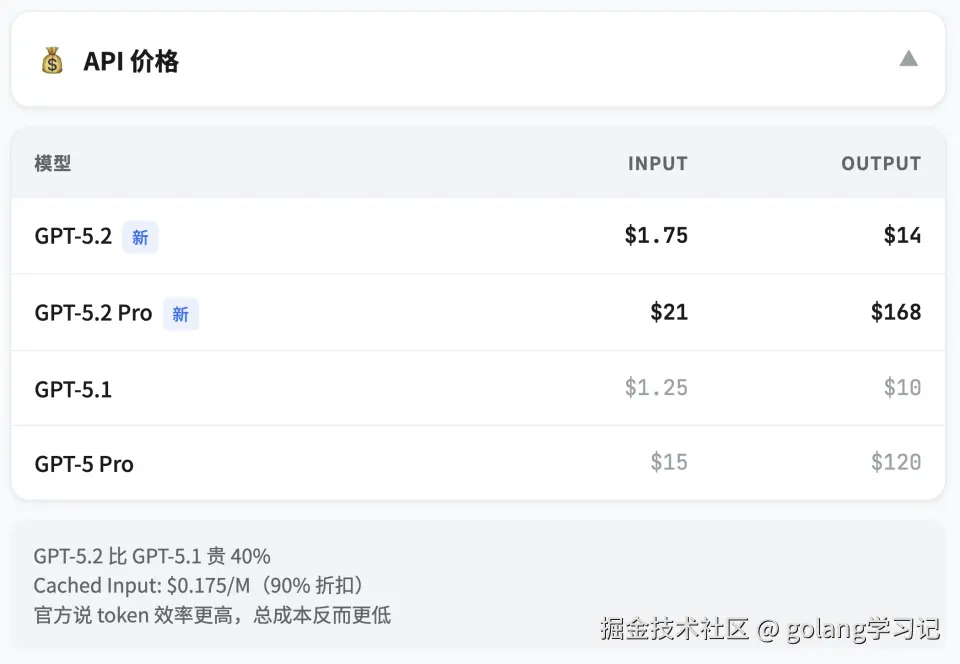The width and height of the screenshot is (960, 664).
Task: Click the greyed $1.25 input price
Action: (656, 388)
